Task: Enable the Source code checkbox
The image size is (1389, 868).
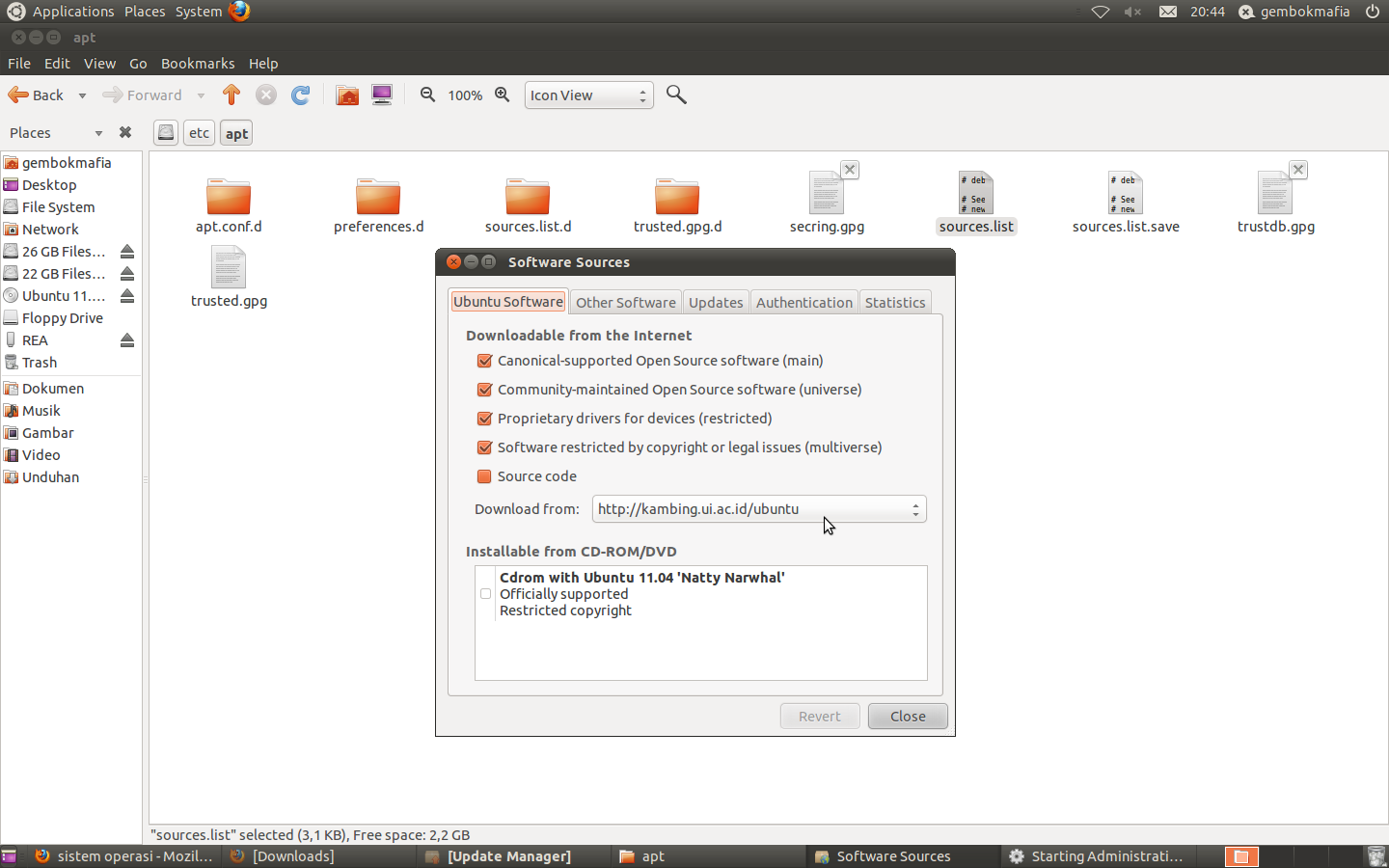Action: click(x=485, y=476)
